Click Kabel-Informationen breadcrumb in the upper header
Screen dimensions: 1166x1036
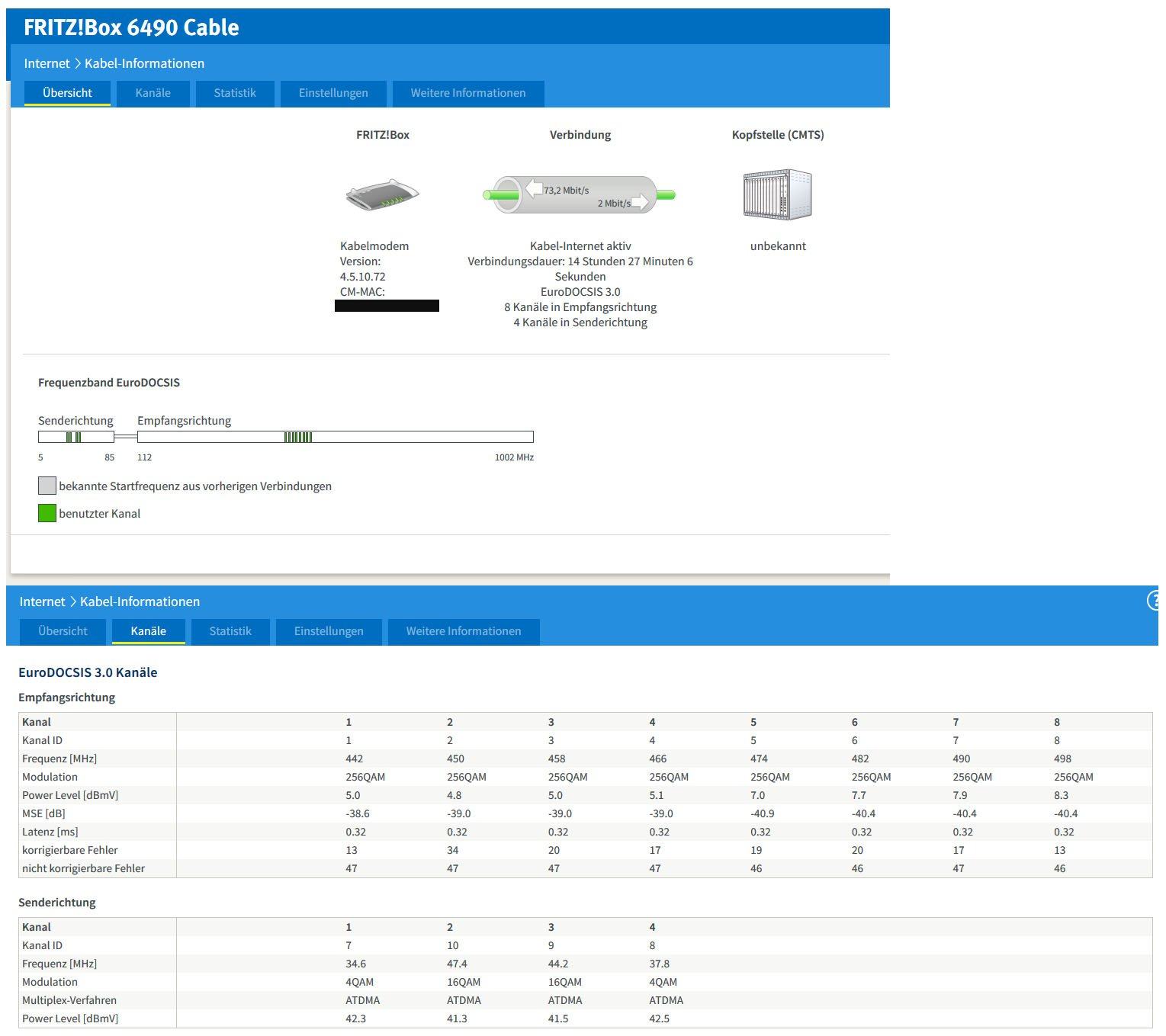coord(144,63)
